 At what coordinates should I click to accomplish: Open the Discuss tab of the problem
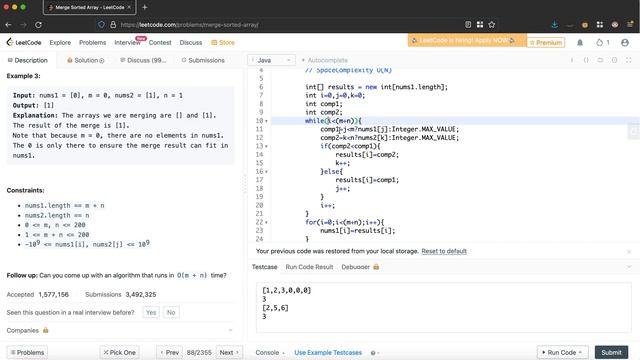point(143,60)
